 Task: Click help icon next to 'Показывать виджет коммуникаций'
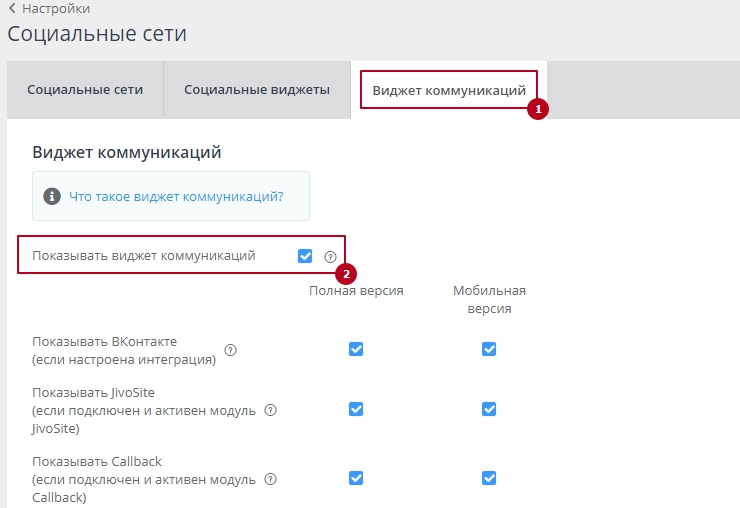pos(330,257)
